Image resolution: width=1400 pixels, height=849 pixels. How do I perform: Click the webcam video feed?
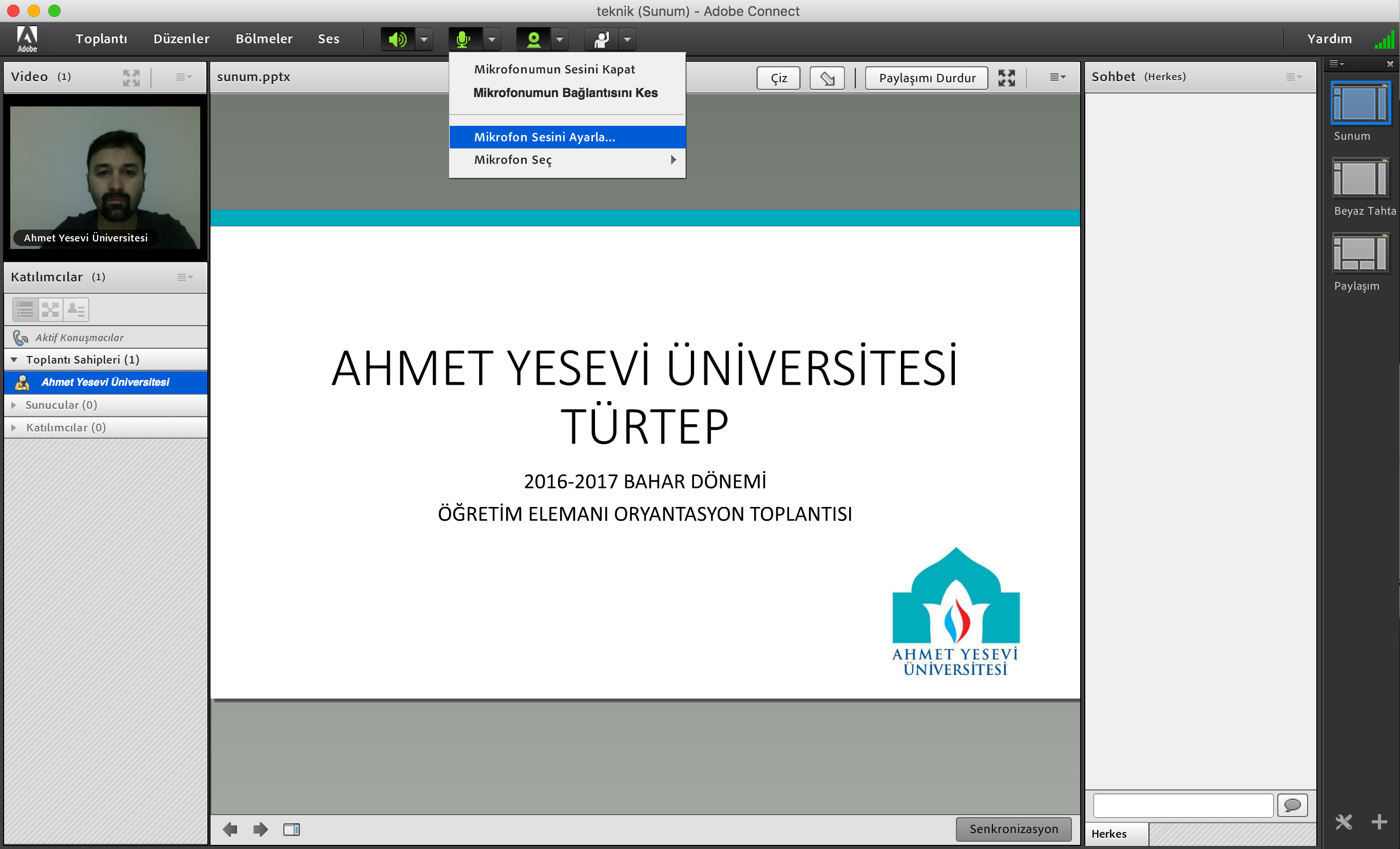click(105, 177)
